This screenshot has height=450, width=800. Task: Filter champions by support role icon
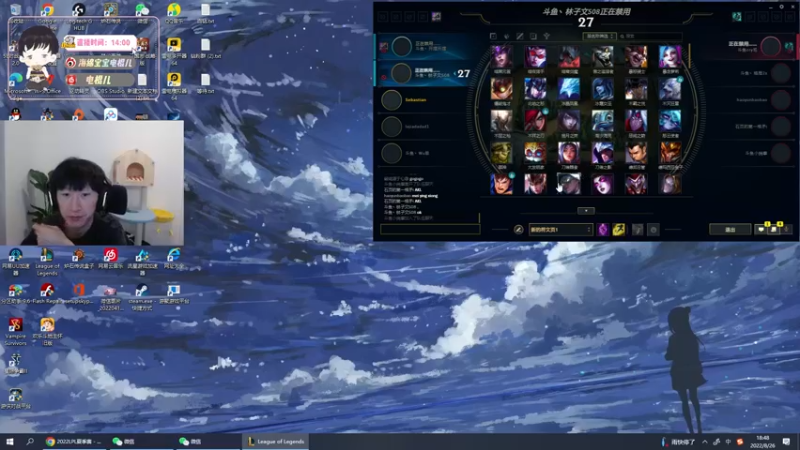coord(546,36)
